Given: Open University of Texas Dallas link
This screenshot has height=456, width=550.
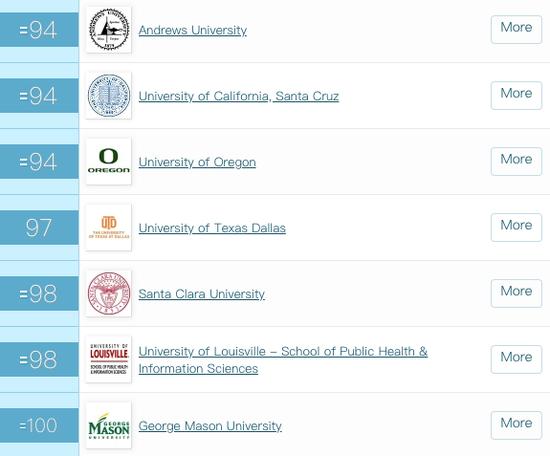Looking at the screenshot, I should pos(212,228).
